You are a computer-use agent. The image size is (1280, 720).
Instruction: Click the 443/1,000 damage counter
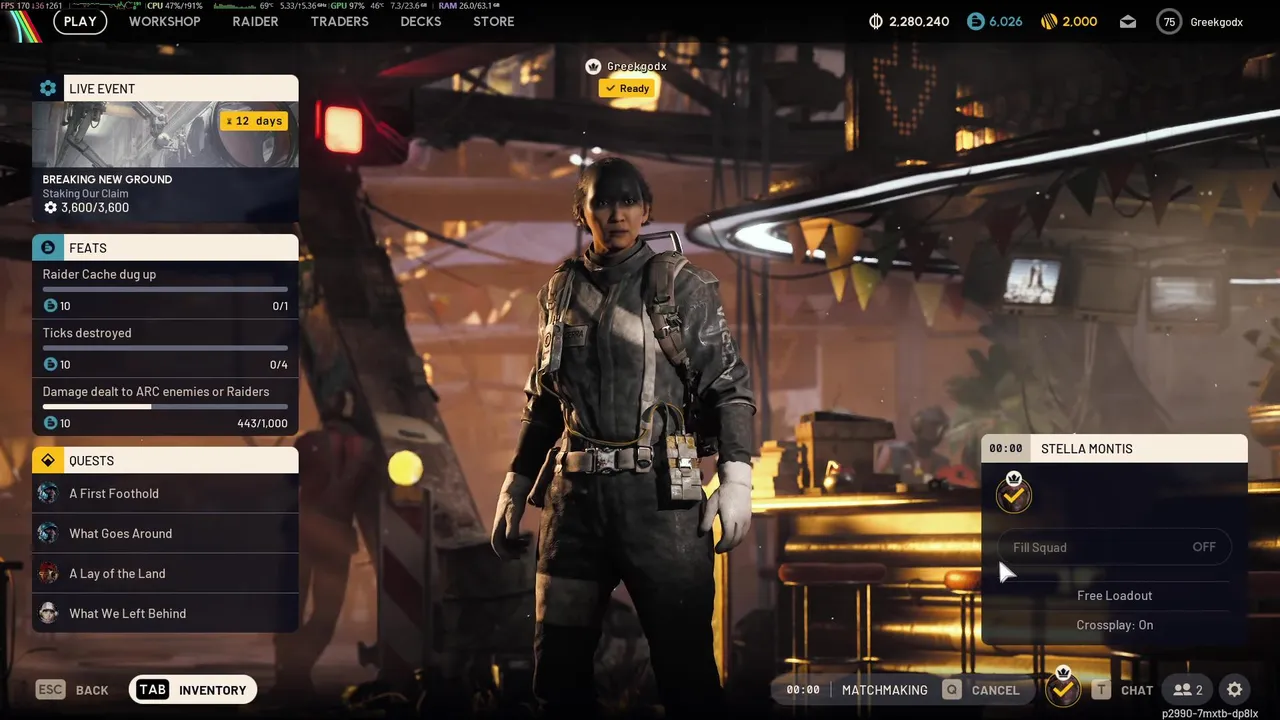pyautogui.click(x=262, y=423)
